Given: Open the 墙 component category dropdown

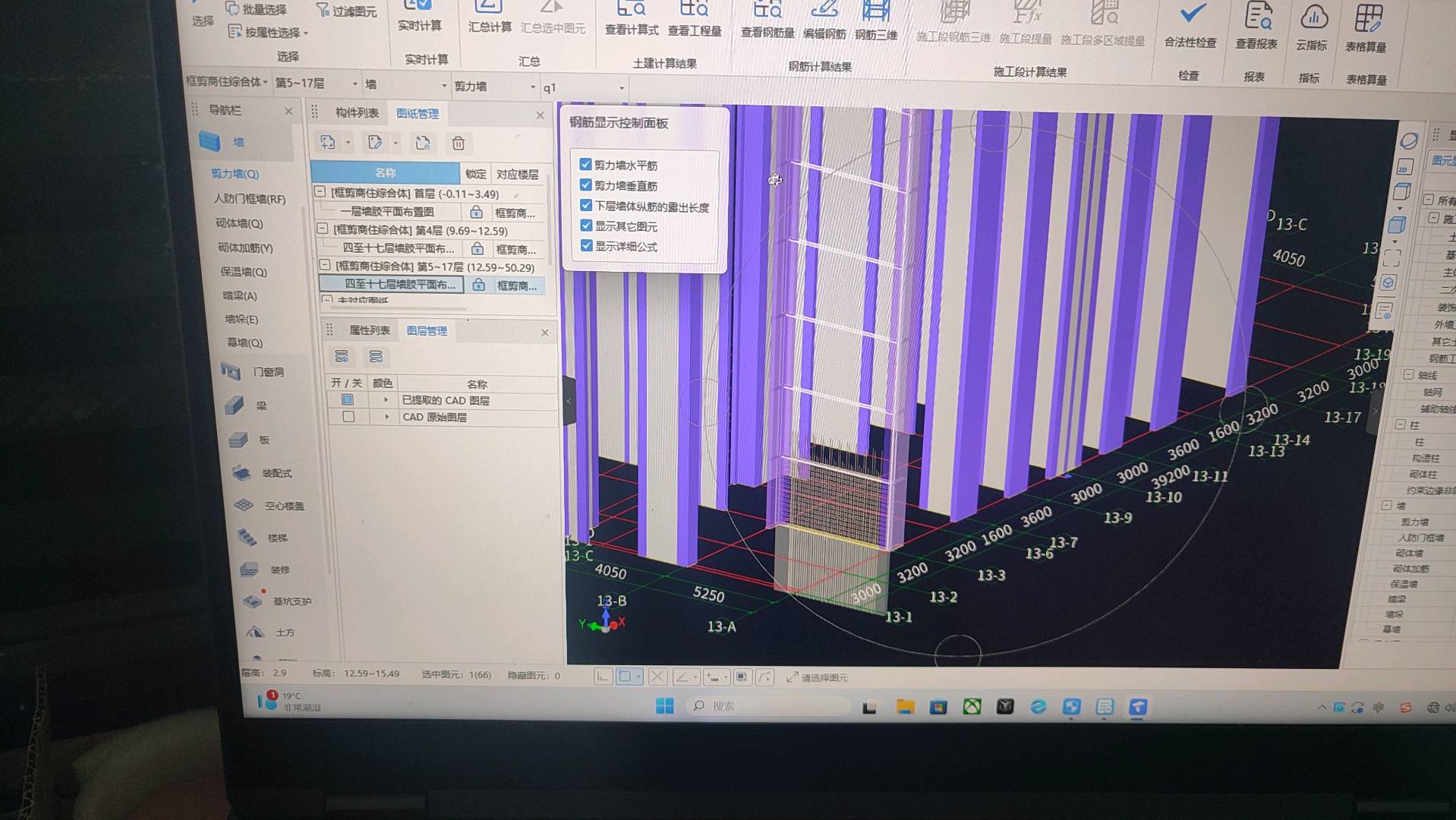Looking at the screenshot, I should [406, 84].
